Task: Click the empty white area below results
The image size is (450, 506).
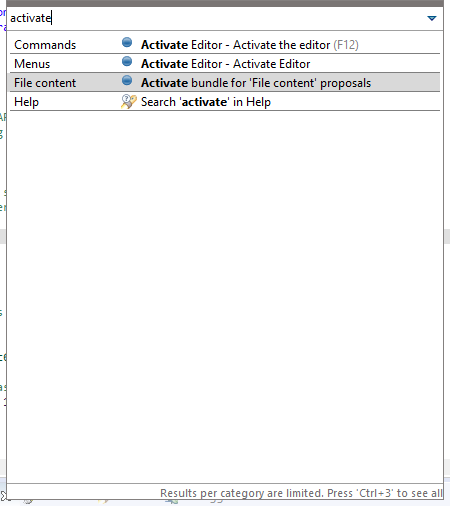Action: tap(225, 297)
